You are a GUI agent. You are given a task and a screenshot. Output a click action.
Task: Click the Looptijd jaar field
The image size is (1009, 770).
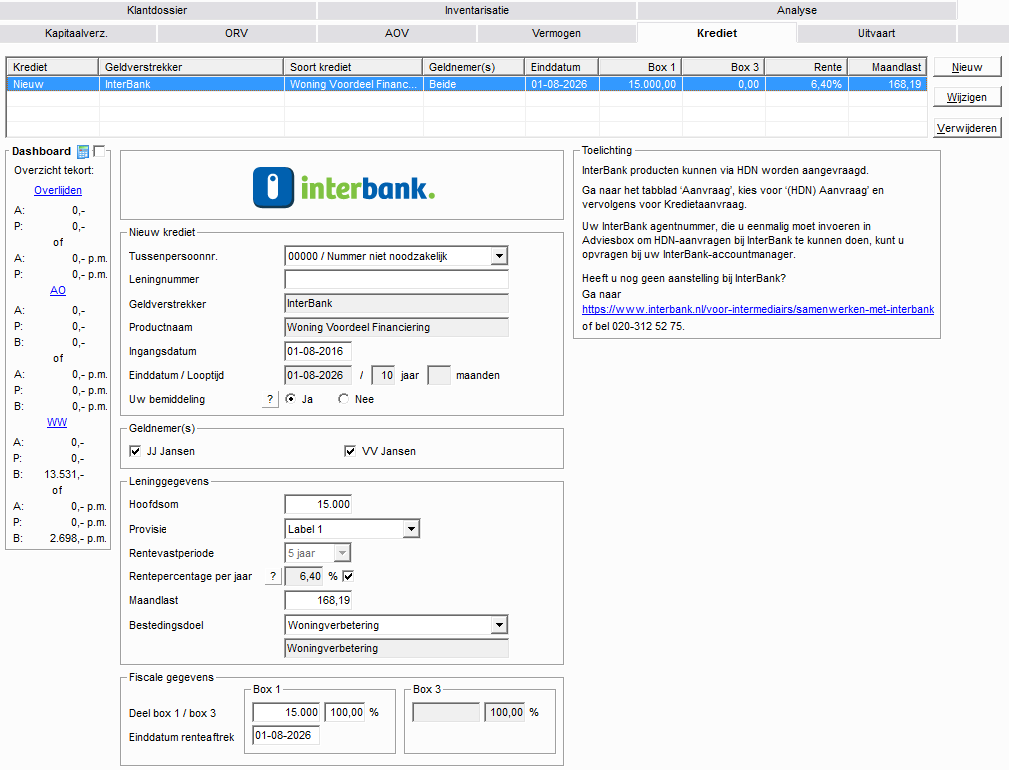pos(384,375)
